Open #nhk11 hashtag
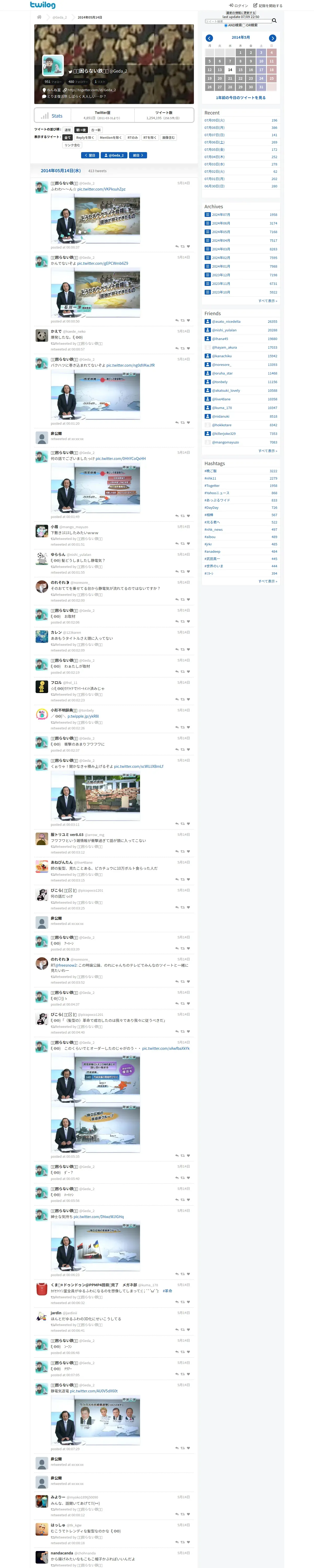 tap(210, 479)
